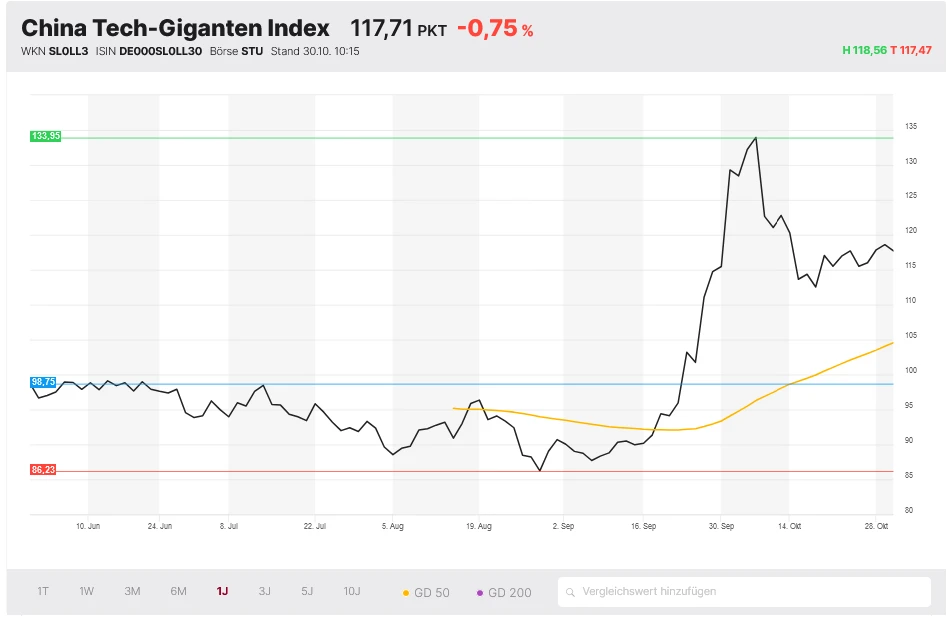Click the purple GD 200 legend dot
Screen dimensions: 947x629
coord(481,591)
